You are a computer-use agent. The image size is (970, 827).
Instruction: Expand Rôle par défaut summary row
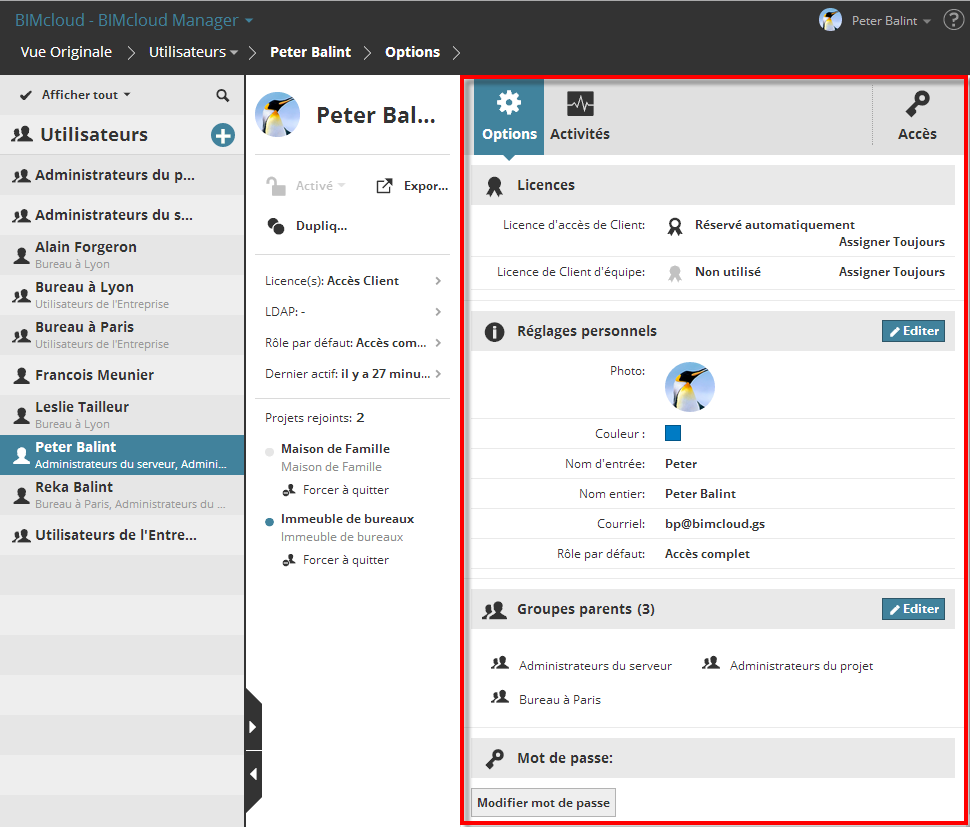353,343
